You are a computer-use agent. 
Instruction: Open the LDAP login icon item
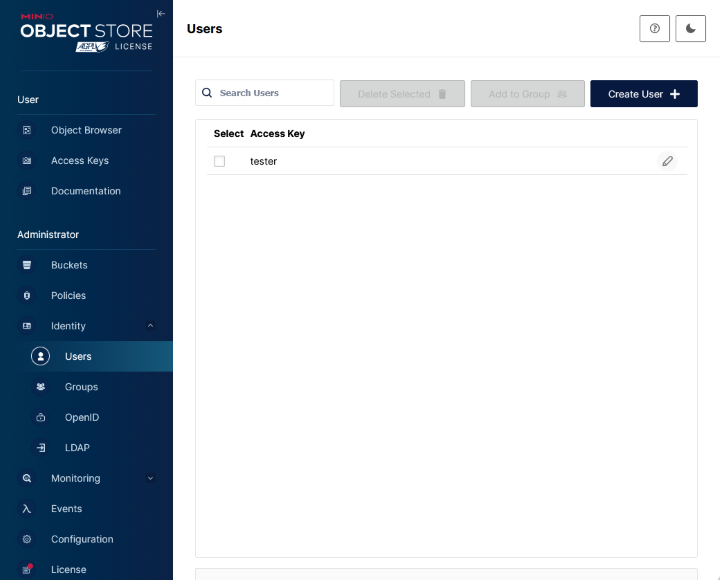point(40,448)
